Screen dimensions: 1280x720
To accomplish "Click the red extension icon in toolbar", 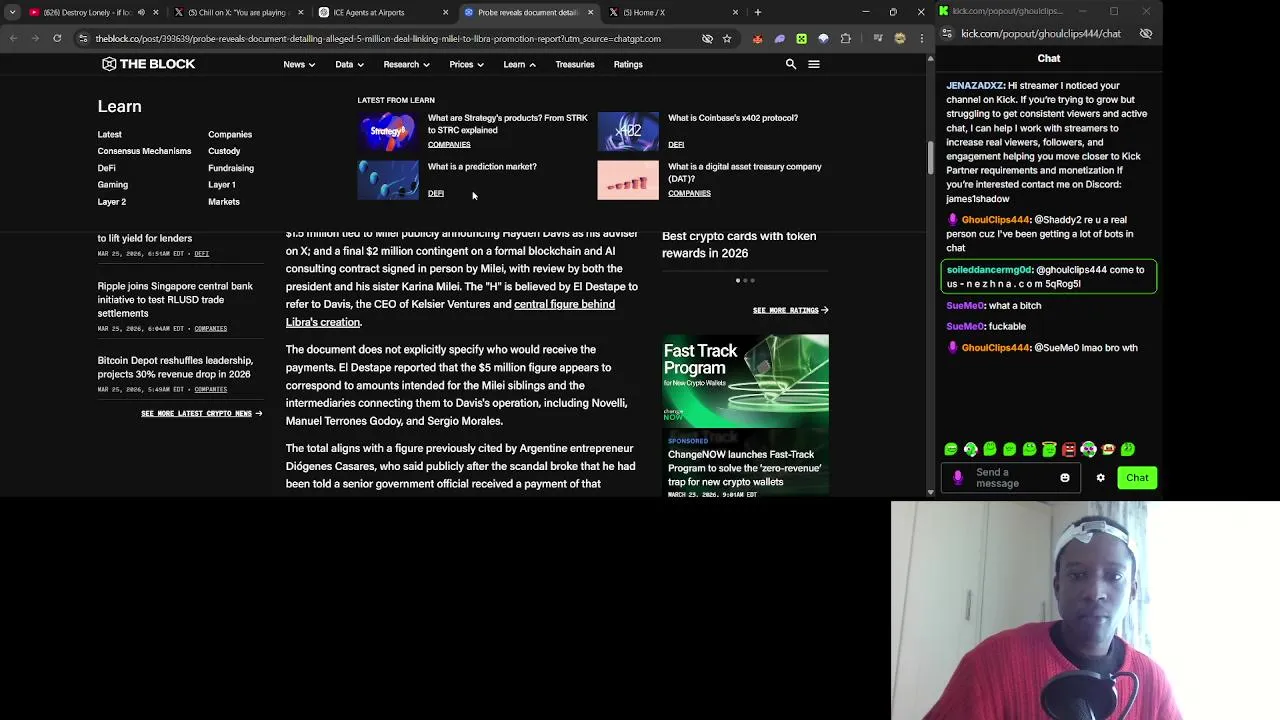I will point(757,38).
